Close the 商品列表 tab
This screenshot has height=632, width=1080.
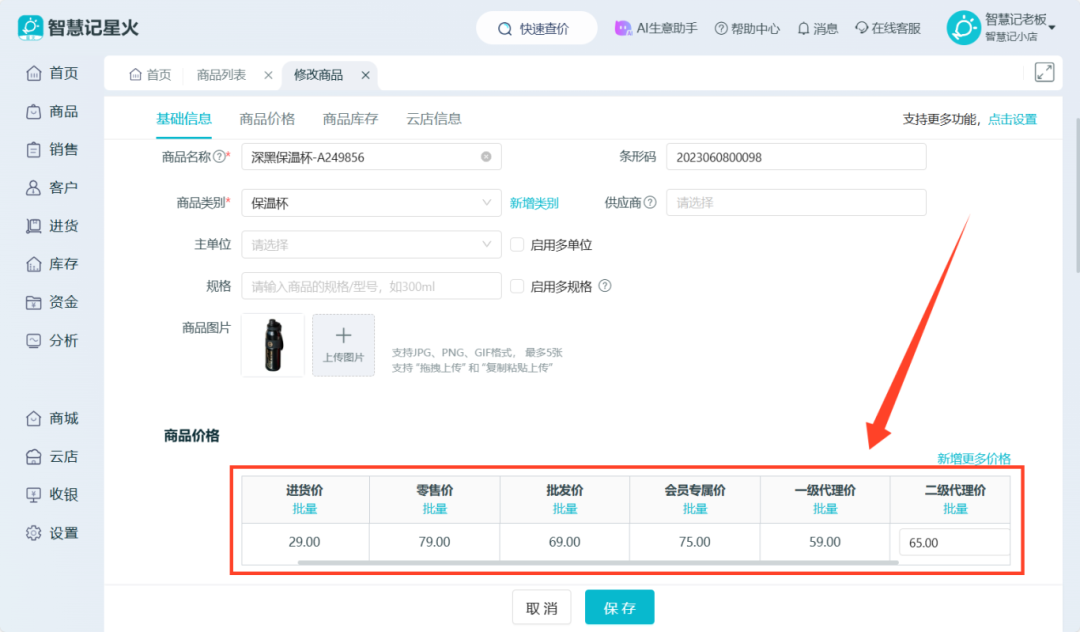tap(269, 75)
